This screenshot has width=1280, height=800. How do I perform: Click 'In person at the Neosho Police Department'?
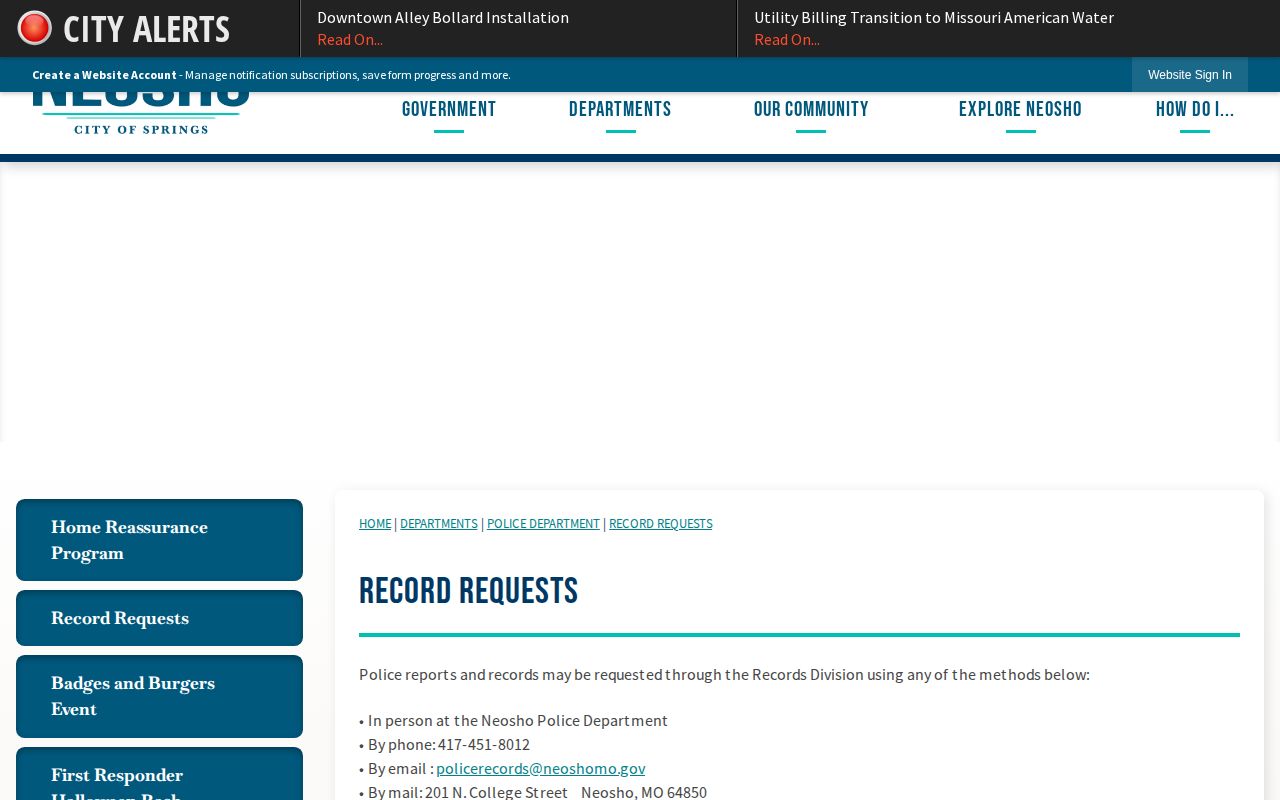pos(518,720)
